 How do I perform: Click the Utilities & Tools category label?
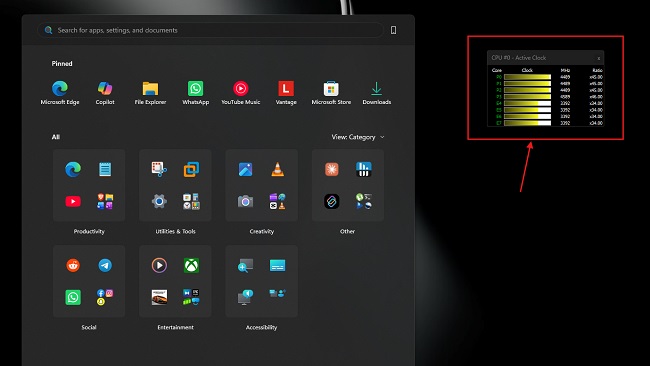[x=175, y=231]
